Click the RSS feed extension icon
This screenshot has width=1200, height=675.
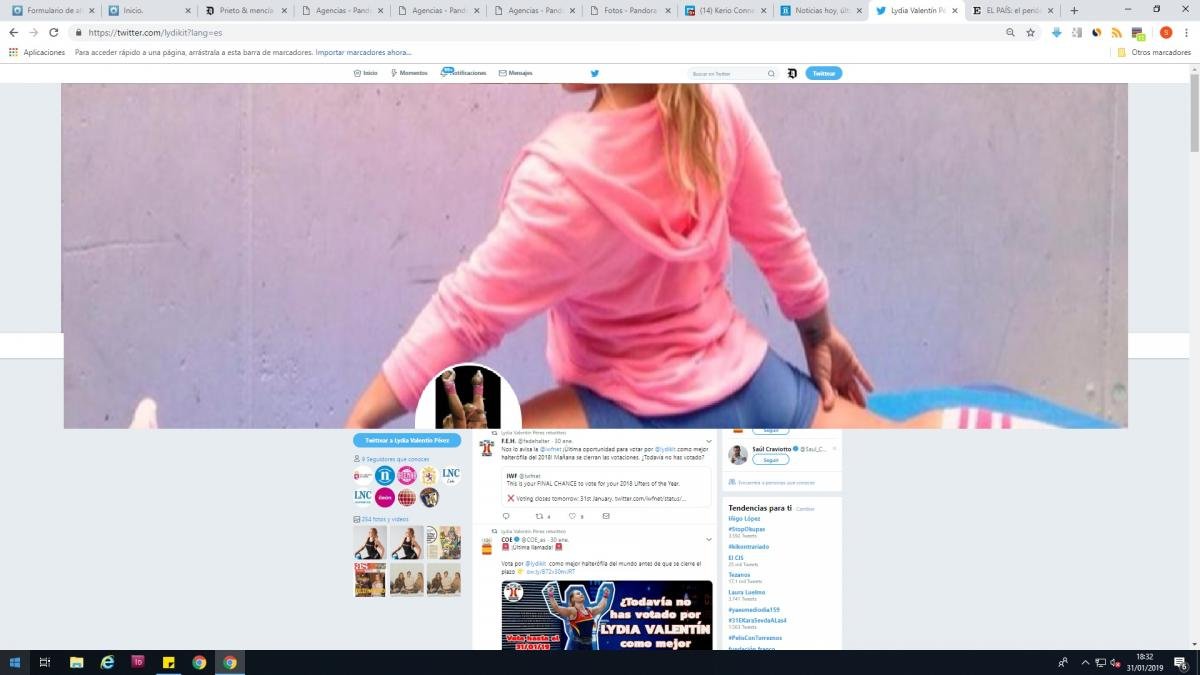(1117, 32)
